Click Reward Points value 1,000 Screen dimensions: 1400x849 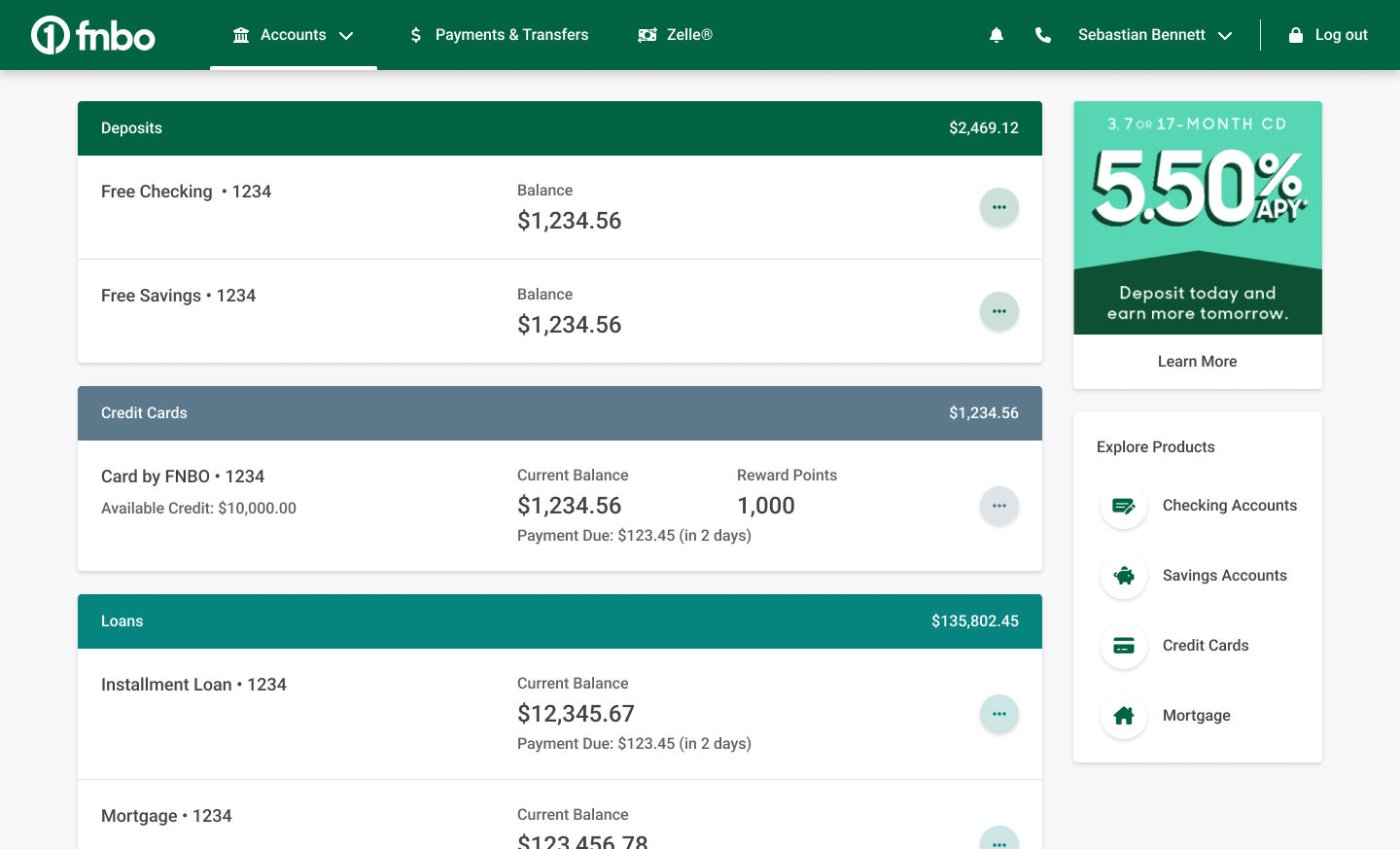point(766,506)
